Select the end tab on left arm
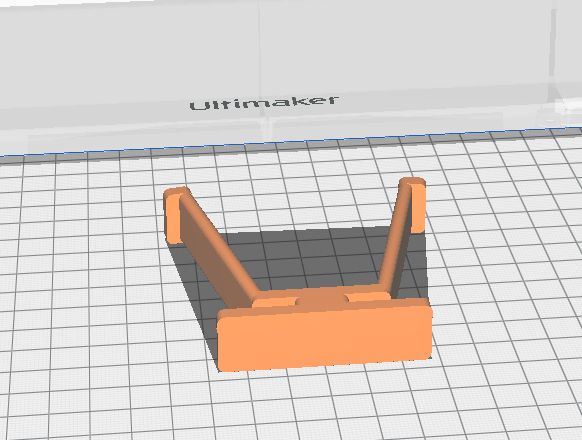582x440 pixels. pos(173,216)
